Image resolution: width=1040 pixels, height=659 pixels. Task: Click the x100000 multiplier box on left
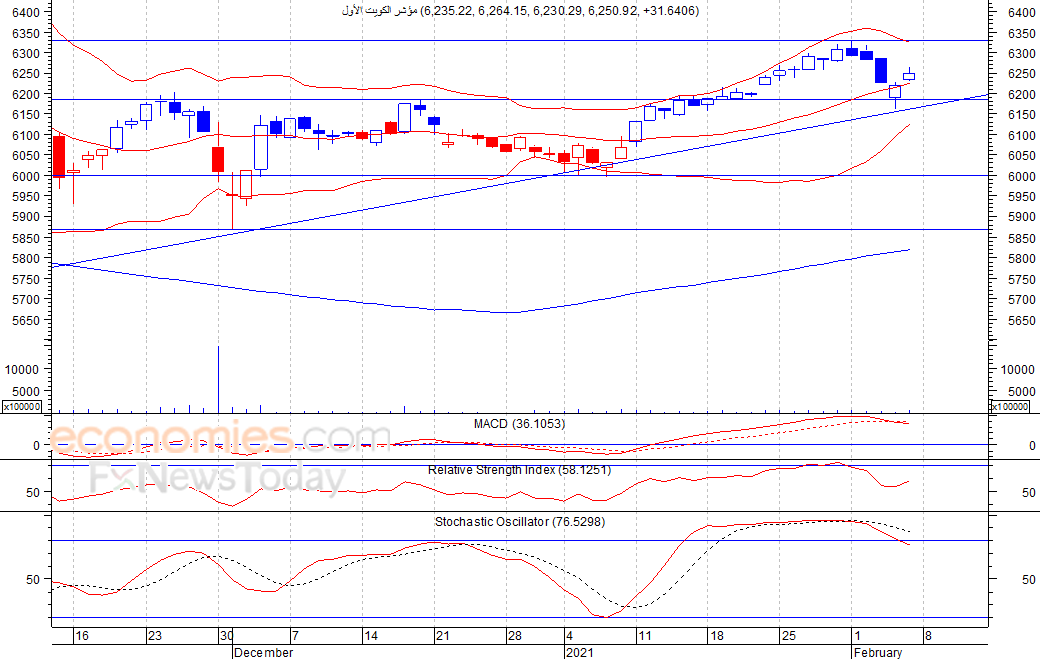point(22,406)
